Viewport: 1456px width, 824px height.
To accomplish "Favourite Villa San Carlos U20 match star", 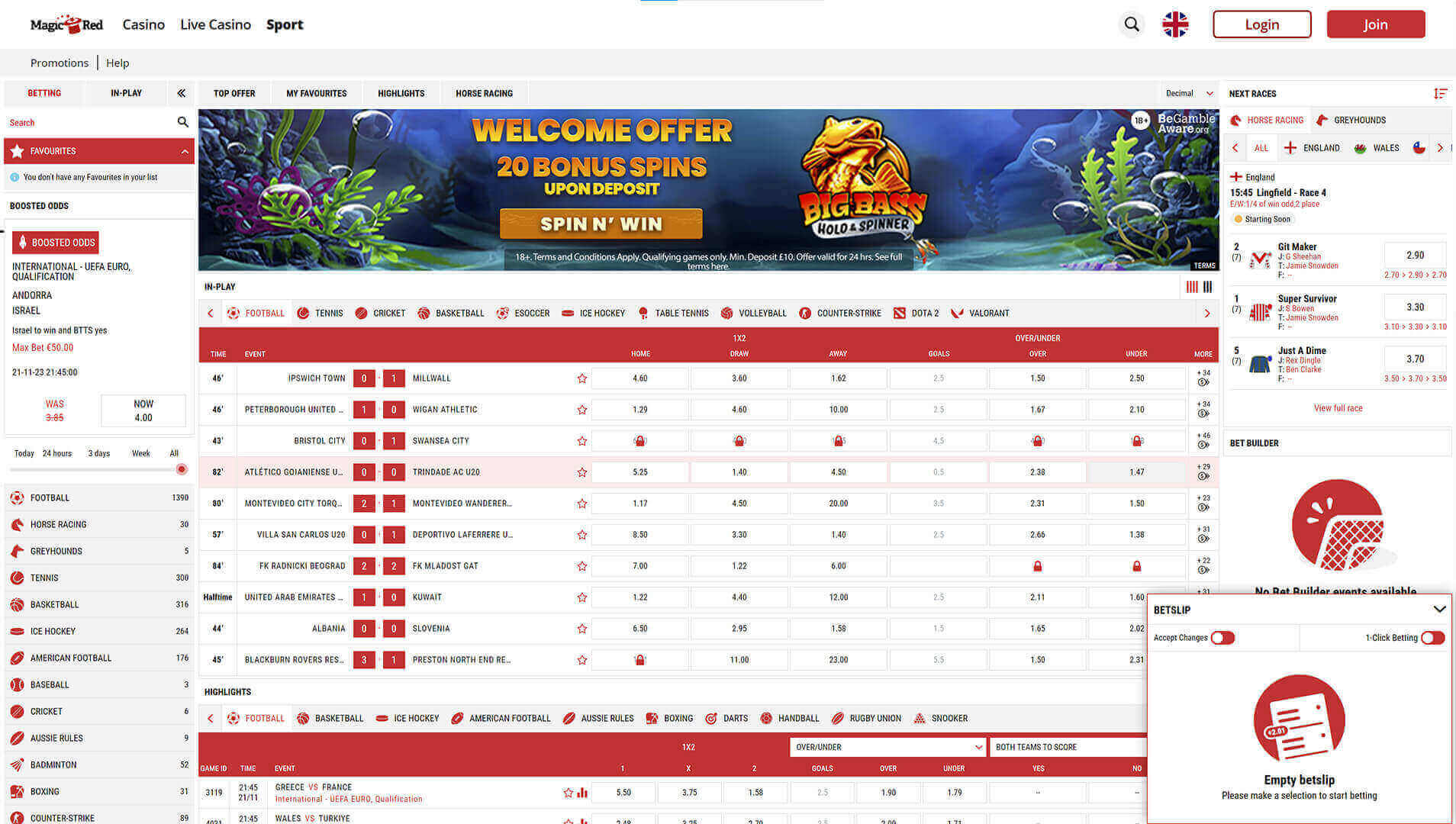I will coord(582,535).
